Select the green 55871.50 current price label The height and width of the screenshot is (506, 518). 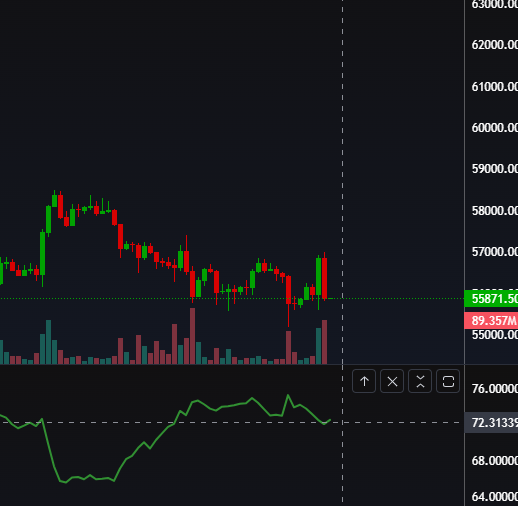click(x=491, y=298)
